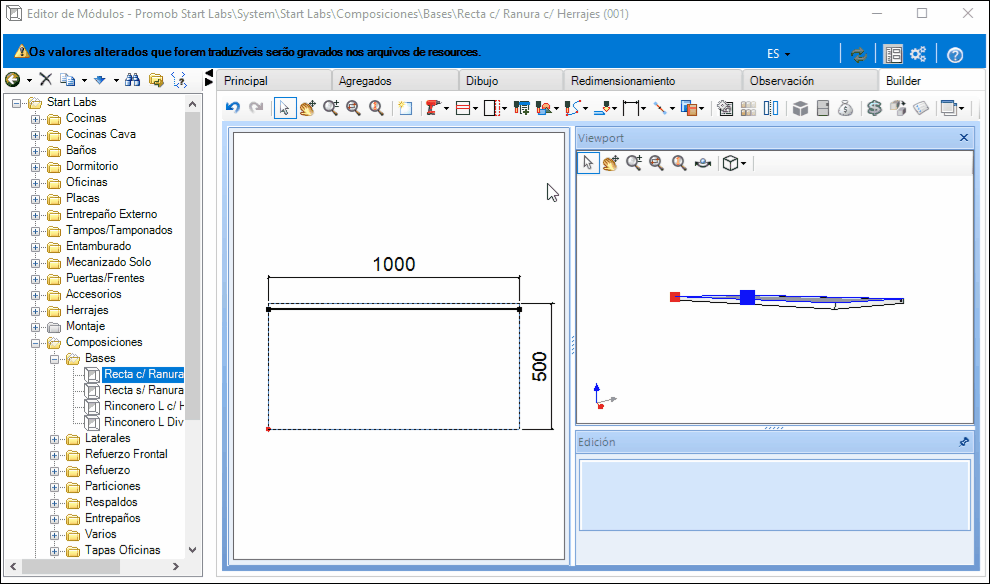990x584 pixels.
Task: Click the tree horizontal scrollbar right arrow
Action: click(176, 567)
